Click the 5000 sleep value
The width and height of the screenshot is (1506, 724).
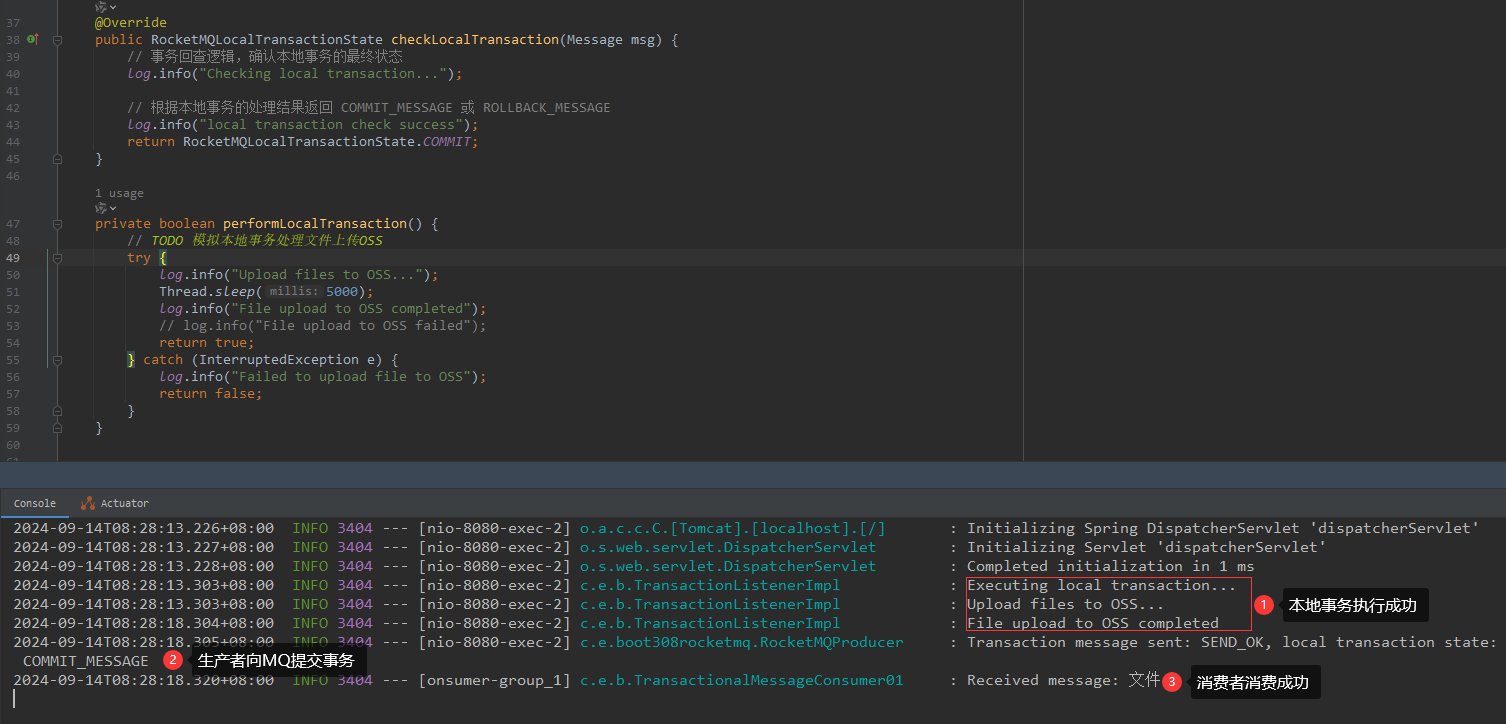click(343, 292)
